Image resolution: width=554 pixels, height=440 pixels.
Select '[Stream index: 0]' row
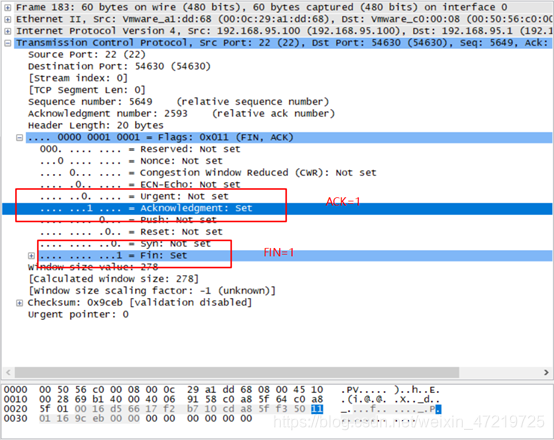pyautogui.click(x=78, y=78)
